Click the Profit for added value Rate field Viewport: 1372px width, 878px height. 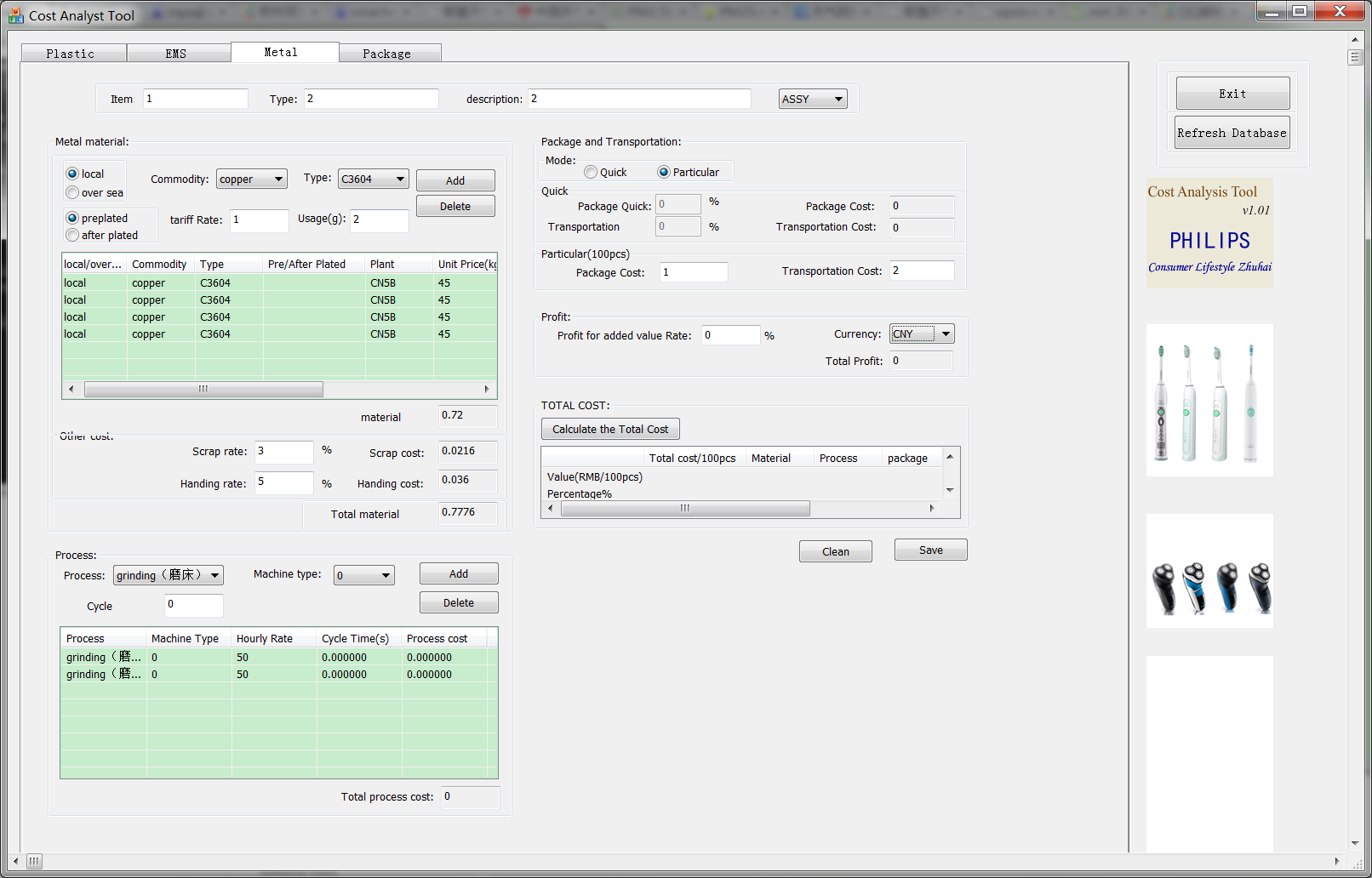point(731,334)
